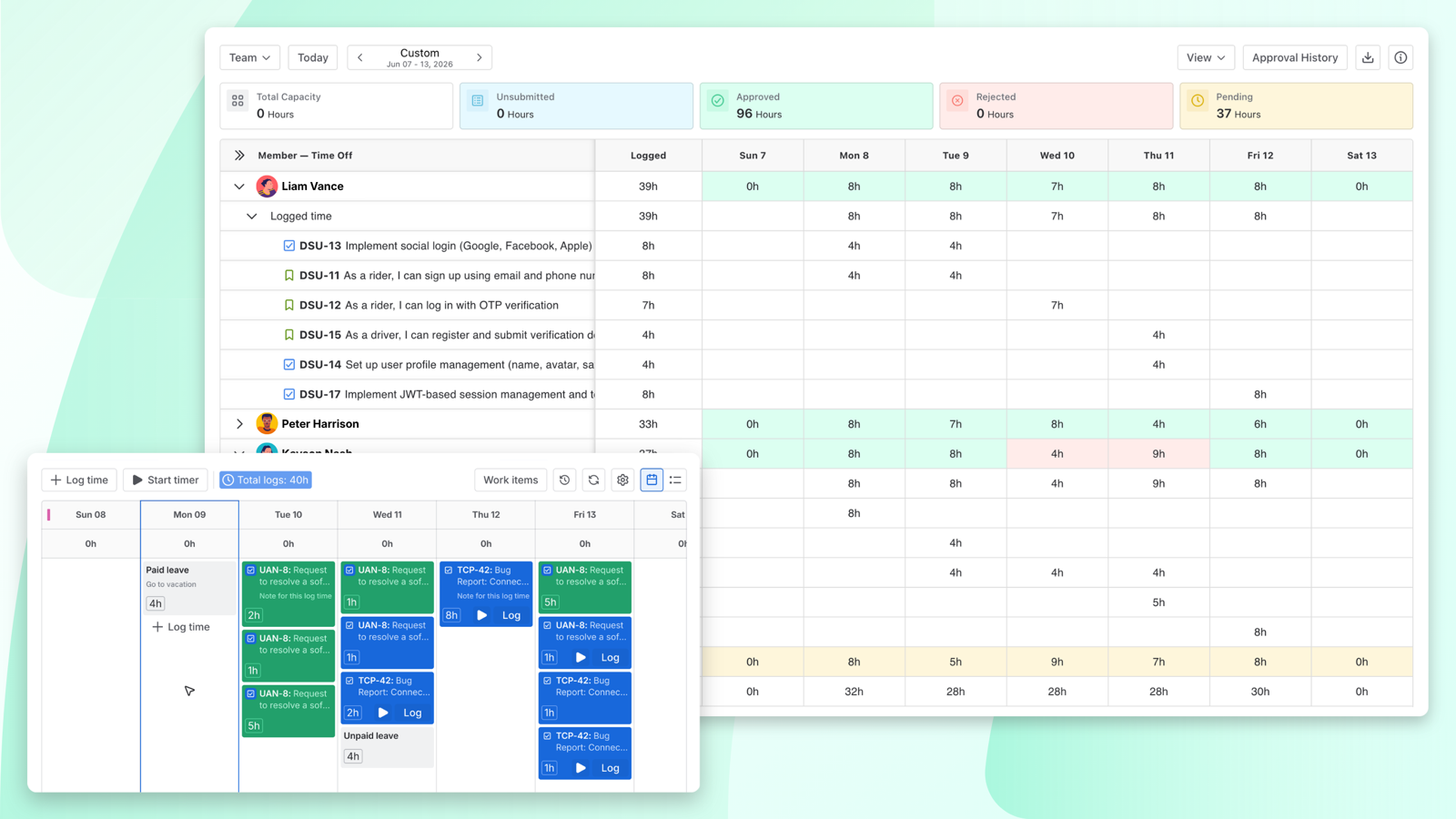Viewport: 1456px width, 819px height.
Task: Click Total logs: 40h badge
Action: 265,480
